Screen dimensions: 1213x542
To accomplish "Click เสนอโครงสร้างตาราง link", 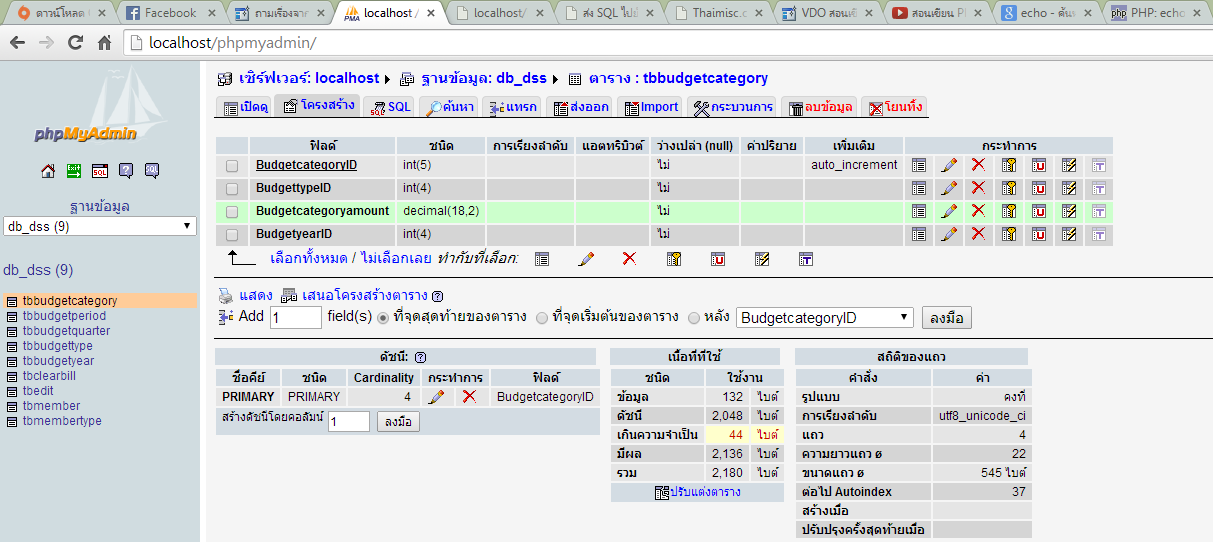I will [364, 295].
